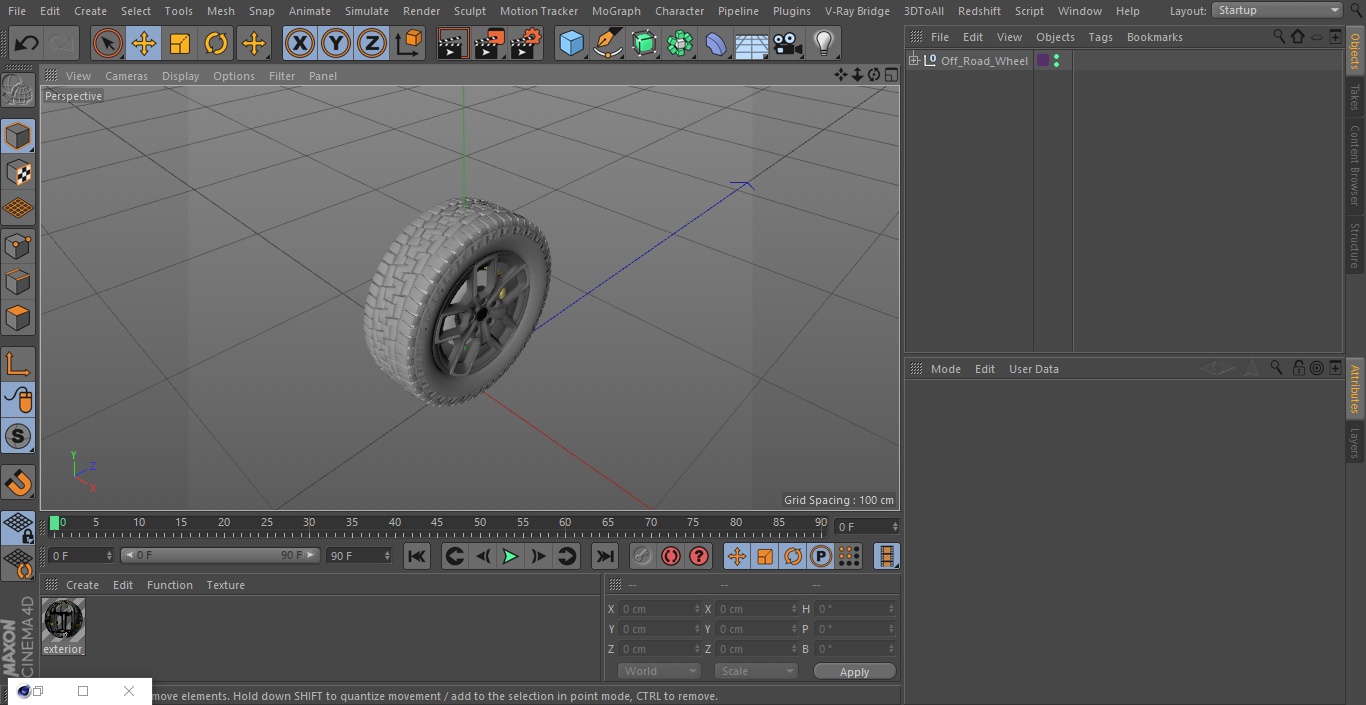Open the Scale mode dropdown
Screen dimensions: 1366x705
(756, 671)
